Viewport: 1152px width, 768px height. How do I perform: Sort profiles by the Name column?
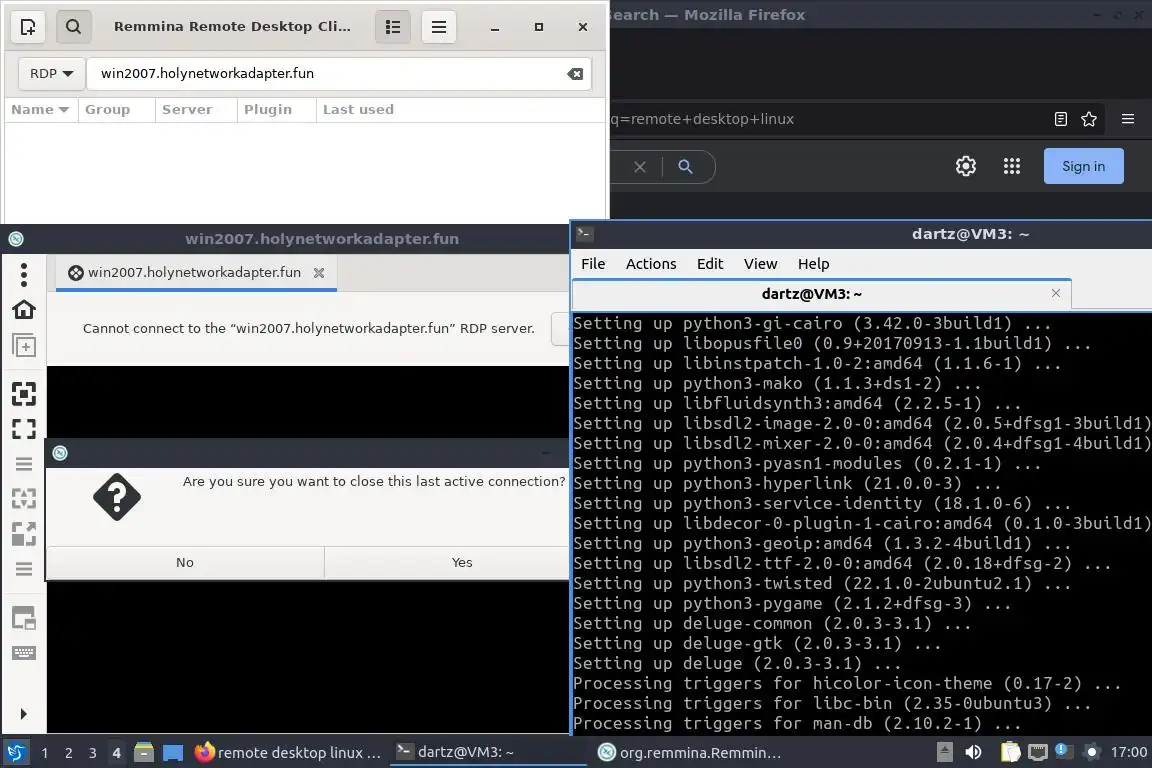coord(40,110)
